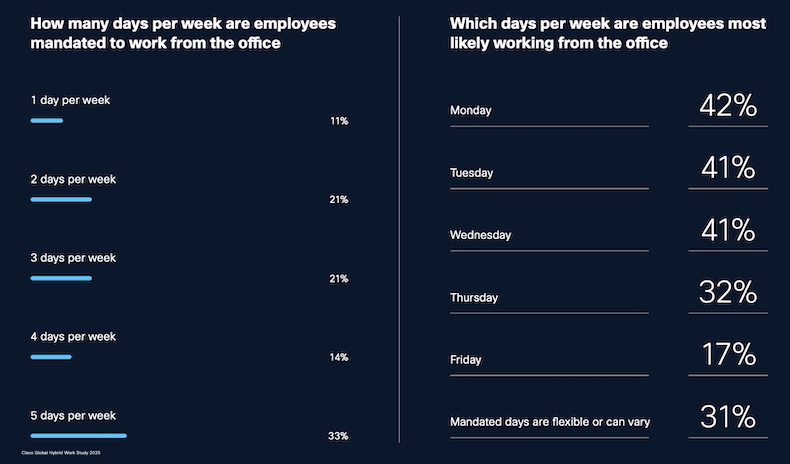Click the 33% value

339,436
